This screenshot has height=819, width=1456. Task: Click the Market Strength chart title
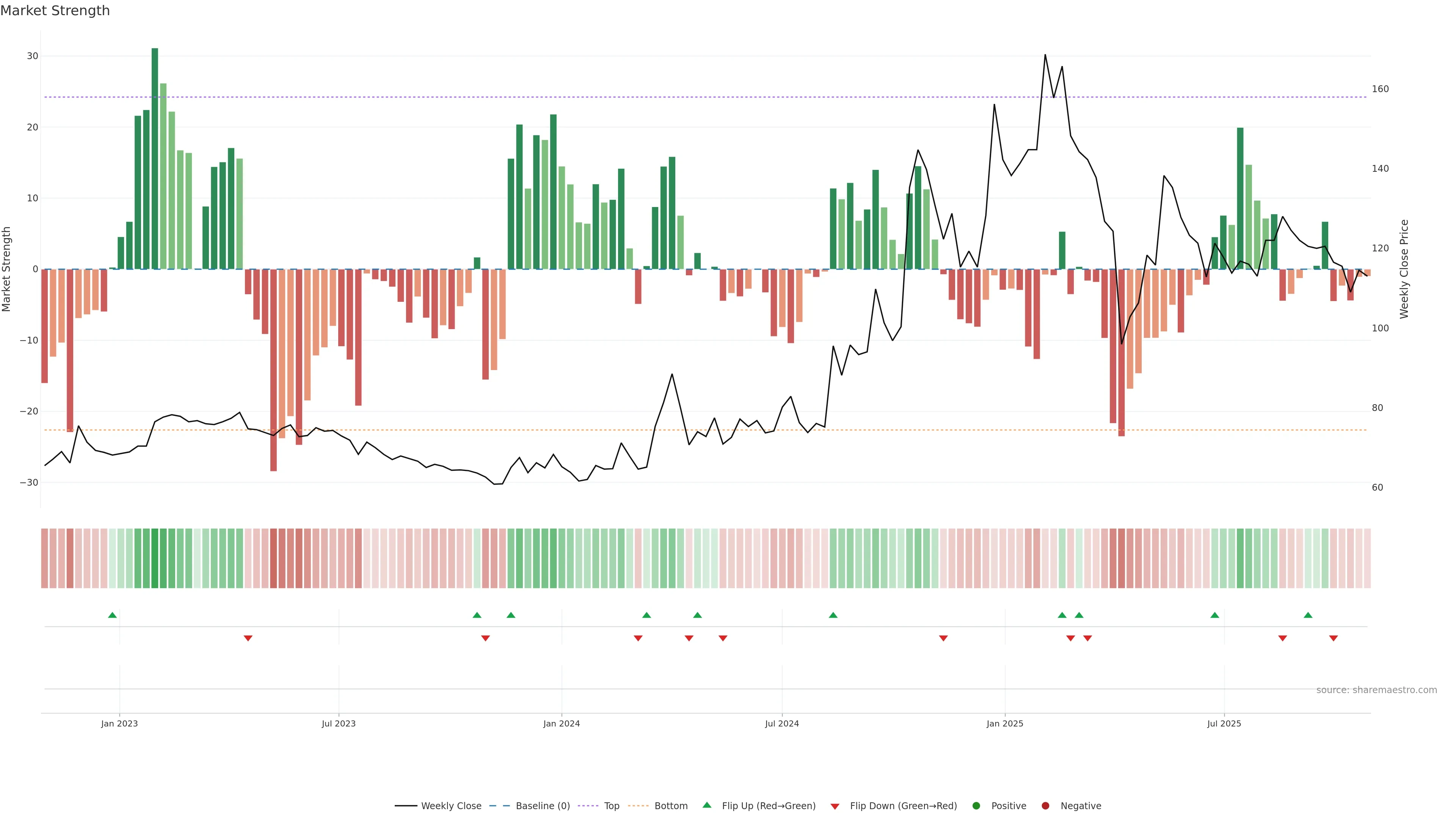point(55,11)
